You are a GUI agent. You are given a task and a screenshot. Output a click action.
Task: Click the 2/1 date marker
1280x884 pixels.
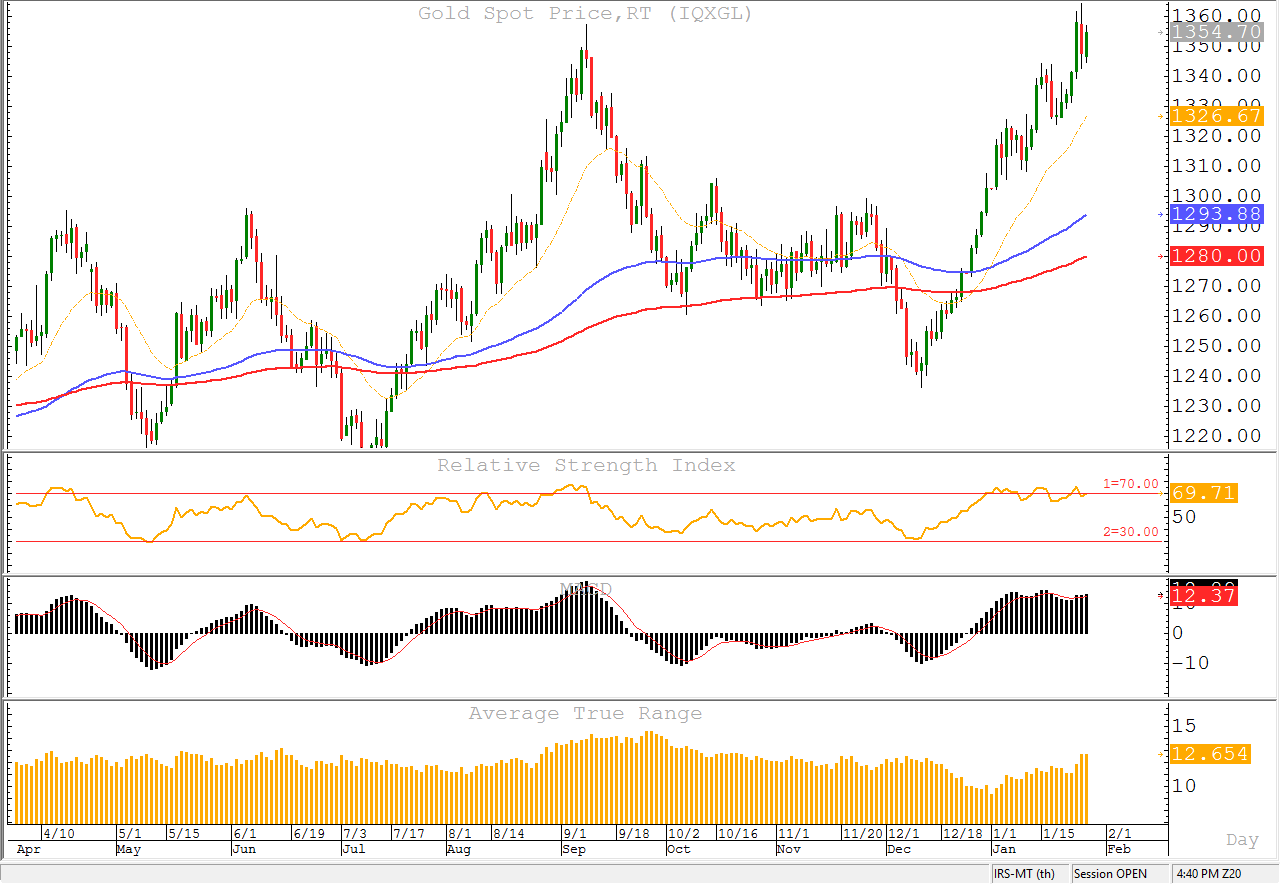1120,833
